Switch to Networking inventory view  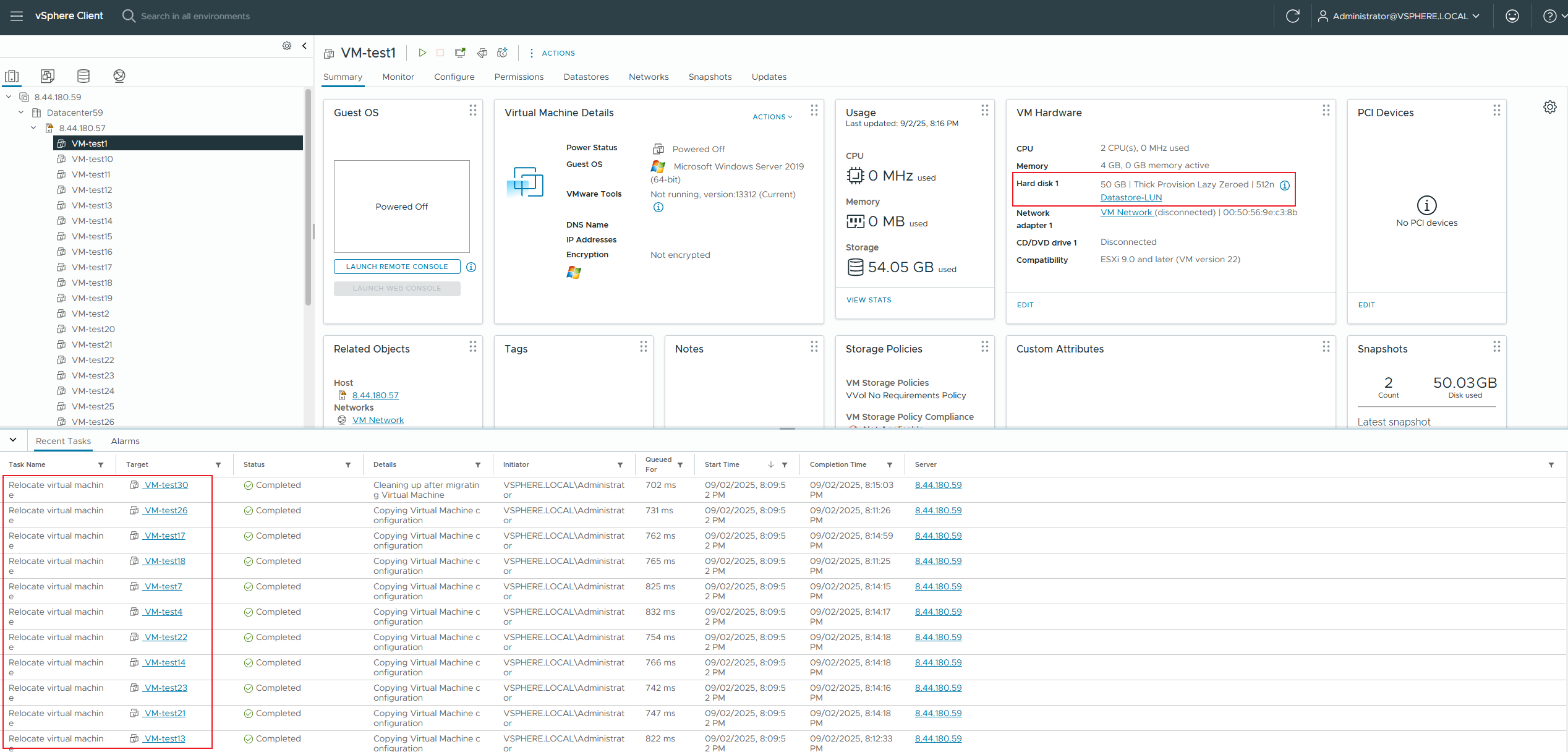tap(119, 76)
